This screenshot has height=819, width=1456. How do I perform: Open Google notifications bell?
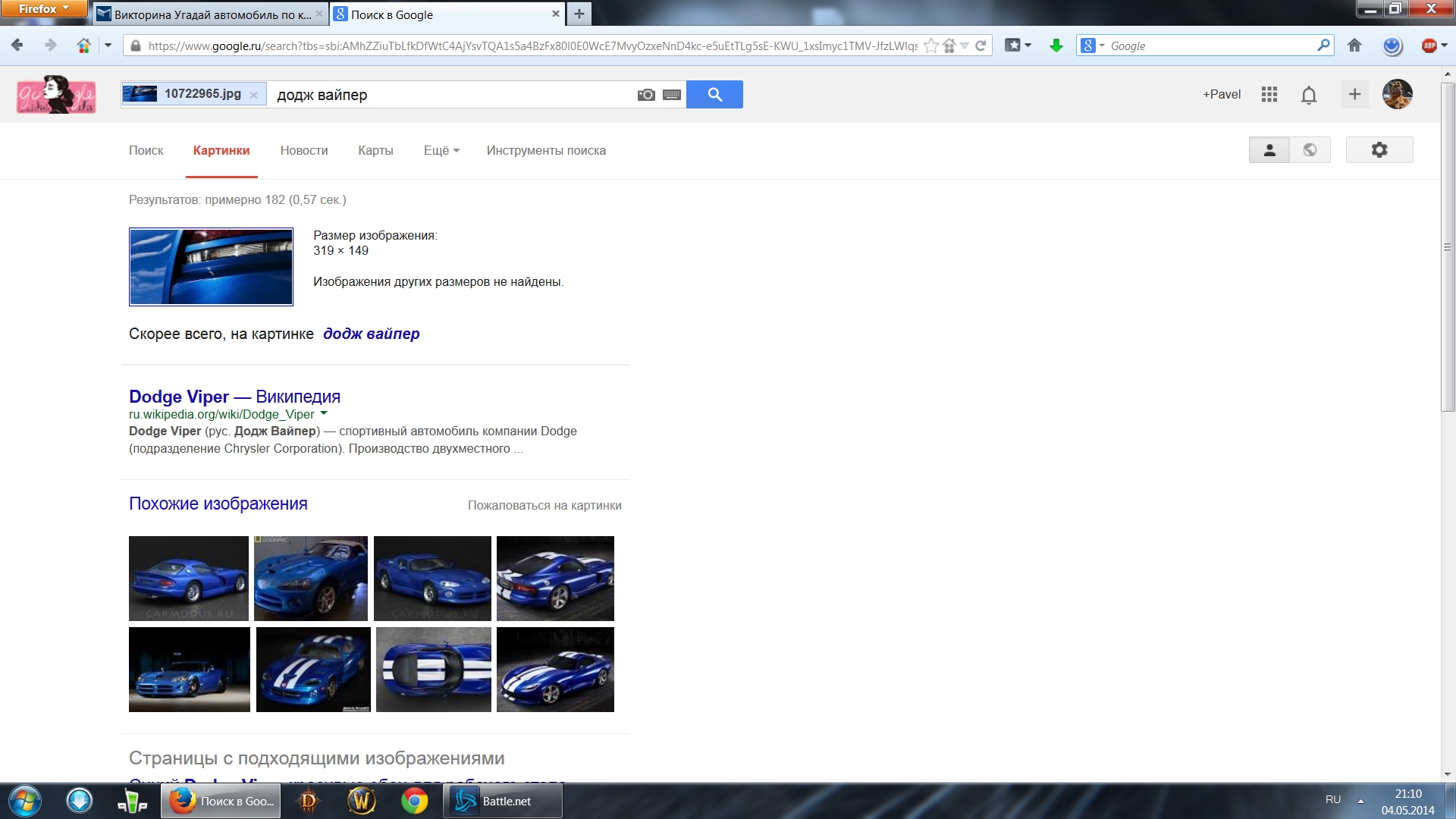(1309, 95)
